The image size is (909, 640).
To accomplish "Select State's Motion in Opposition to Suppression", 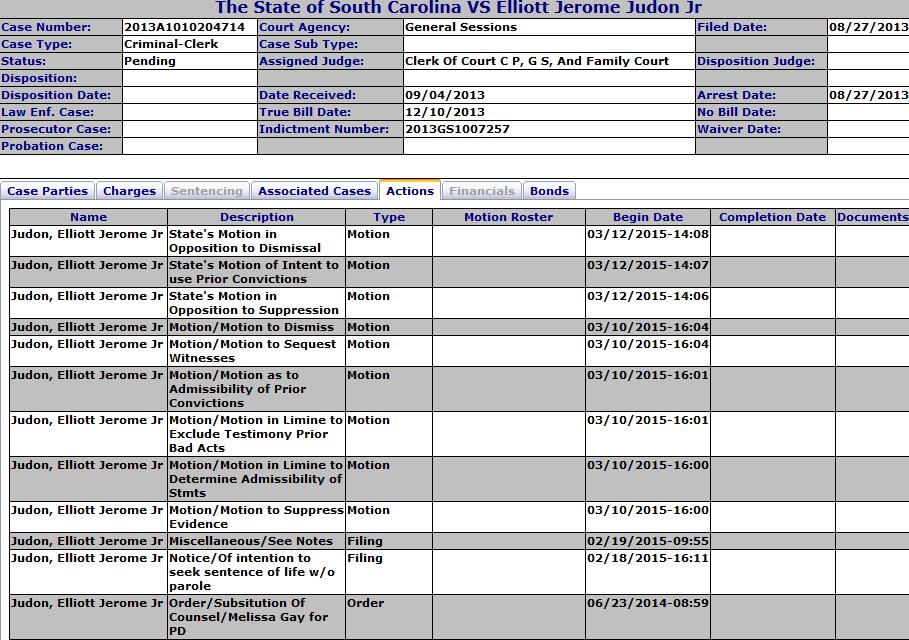I will pos(253,303).
